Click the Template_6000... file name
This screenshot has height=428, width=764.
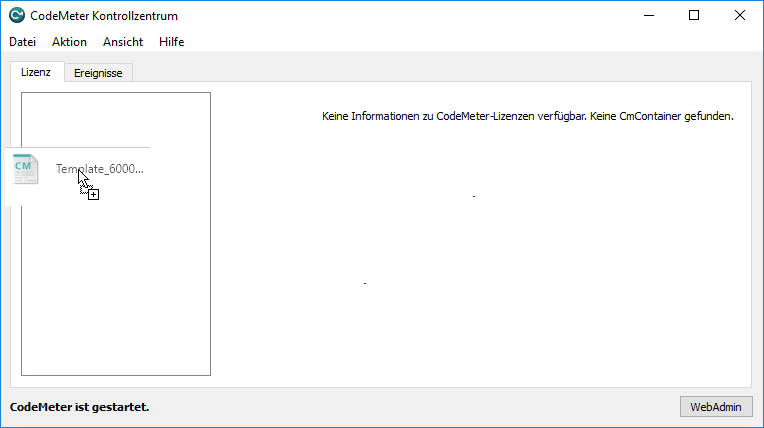(x=99, y=169)
